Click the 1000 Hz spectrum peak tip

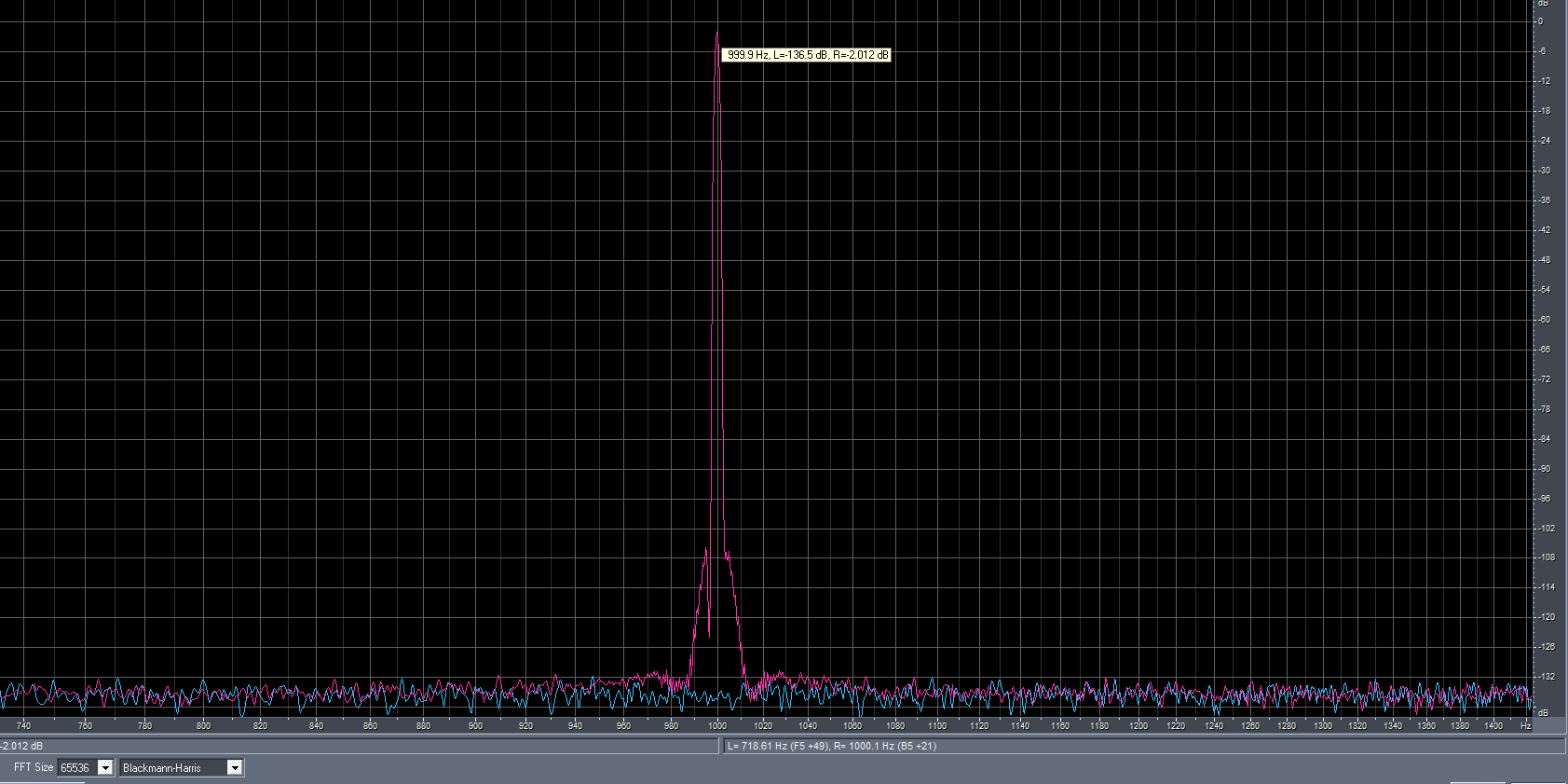(x=716, y=34)
